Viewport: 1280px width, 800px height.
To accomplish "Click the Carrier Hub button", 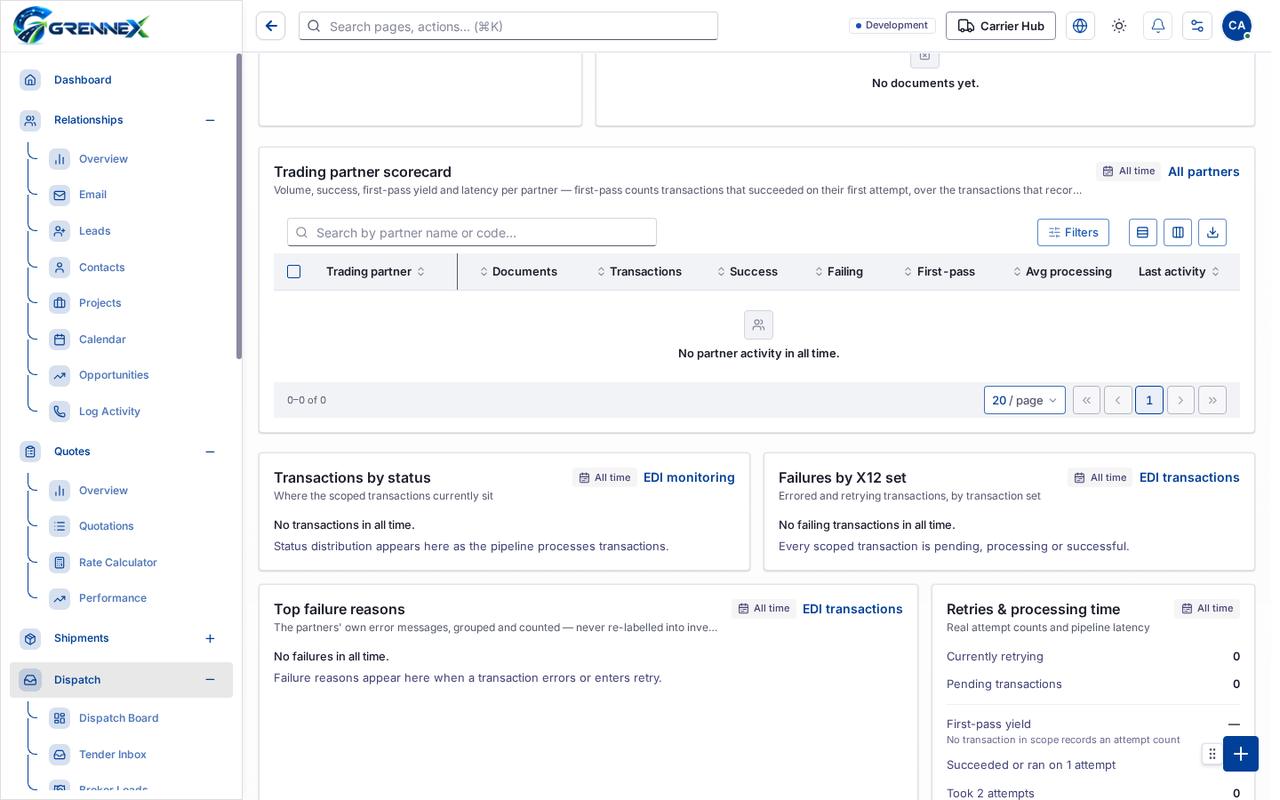I will tap(1001, 26).
